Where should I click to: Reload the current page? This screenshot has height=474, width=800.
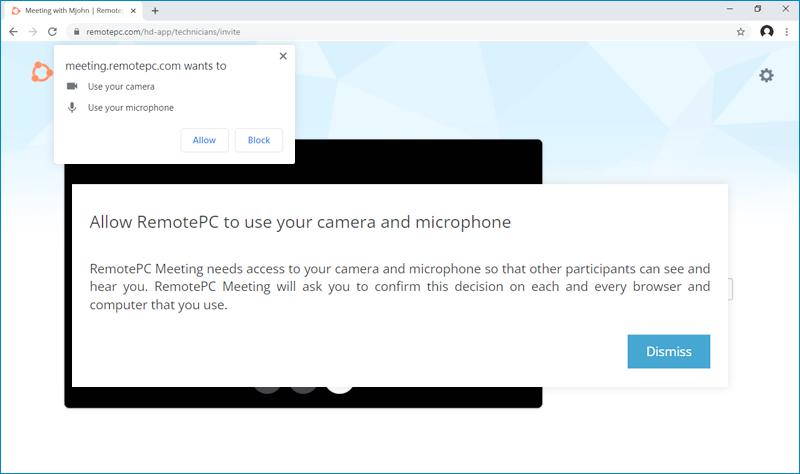click(x=52, y=32)
